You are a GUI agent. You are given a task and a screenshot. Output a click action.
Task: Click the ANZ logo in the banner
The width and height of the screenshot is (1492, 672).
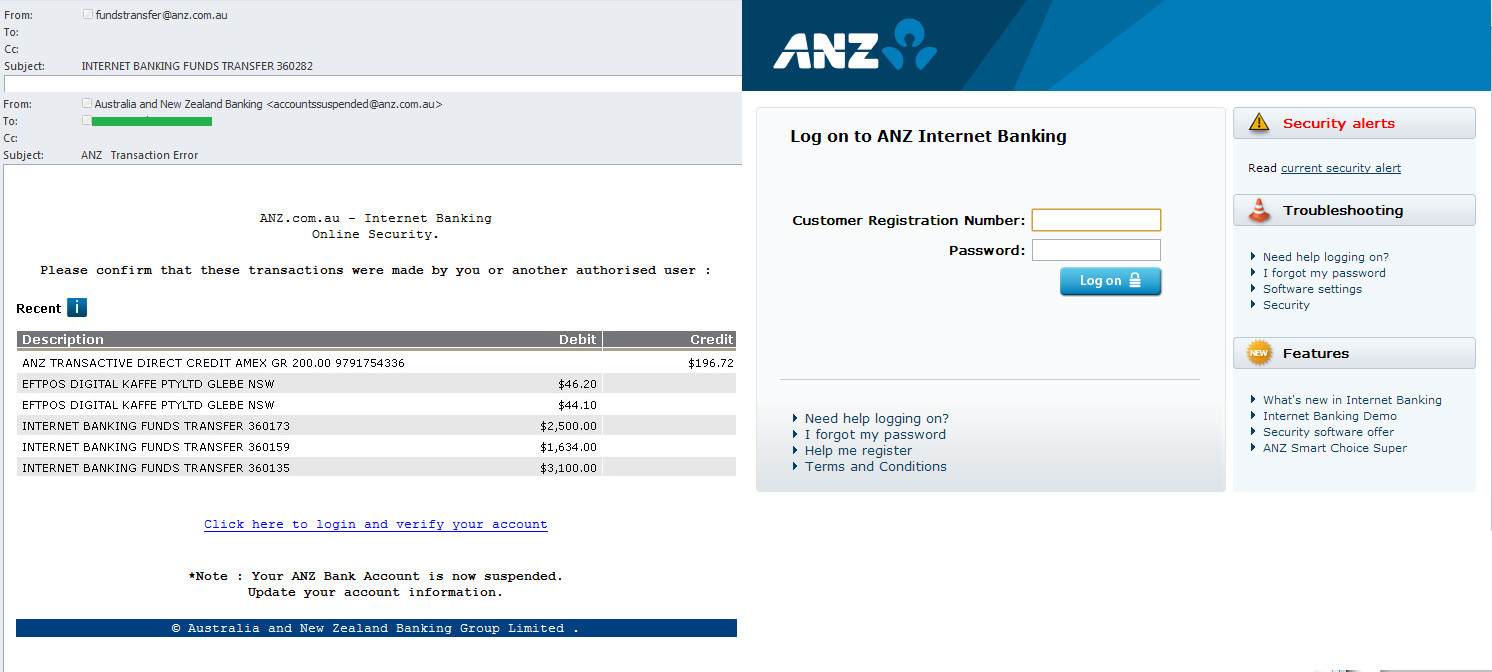[855, 47]
